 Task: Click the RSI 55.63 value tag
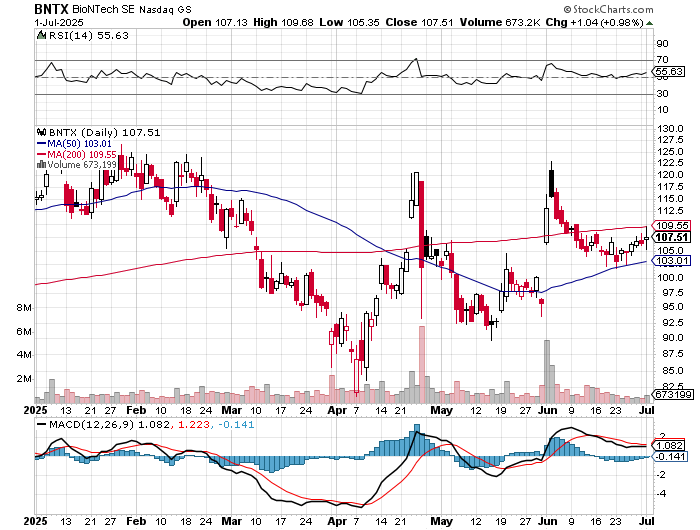pyautogui.click(x=670, y=72)
